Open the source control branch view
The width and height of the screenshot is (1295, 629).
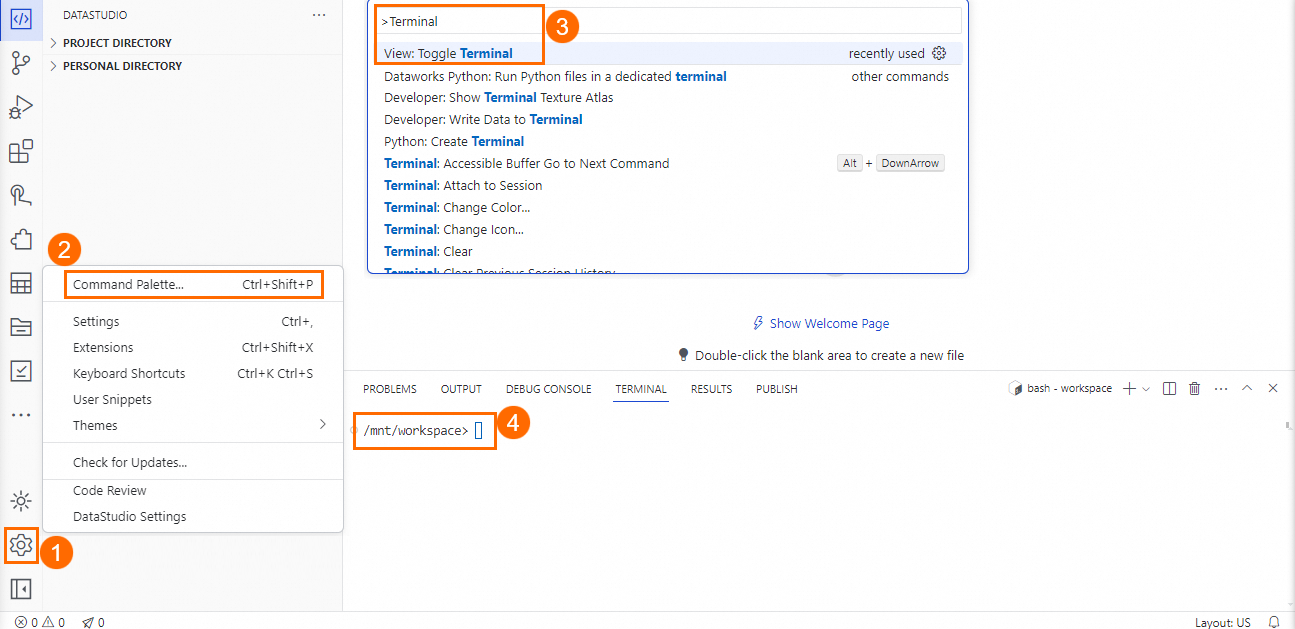(x=20, y=64)
